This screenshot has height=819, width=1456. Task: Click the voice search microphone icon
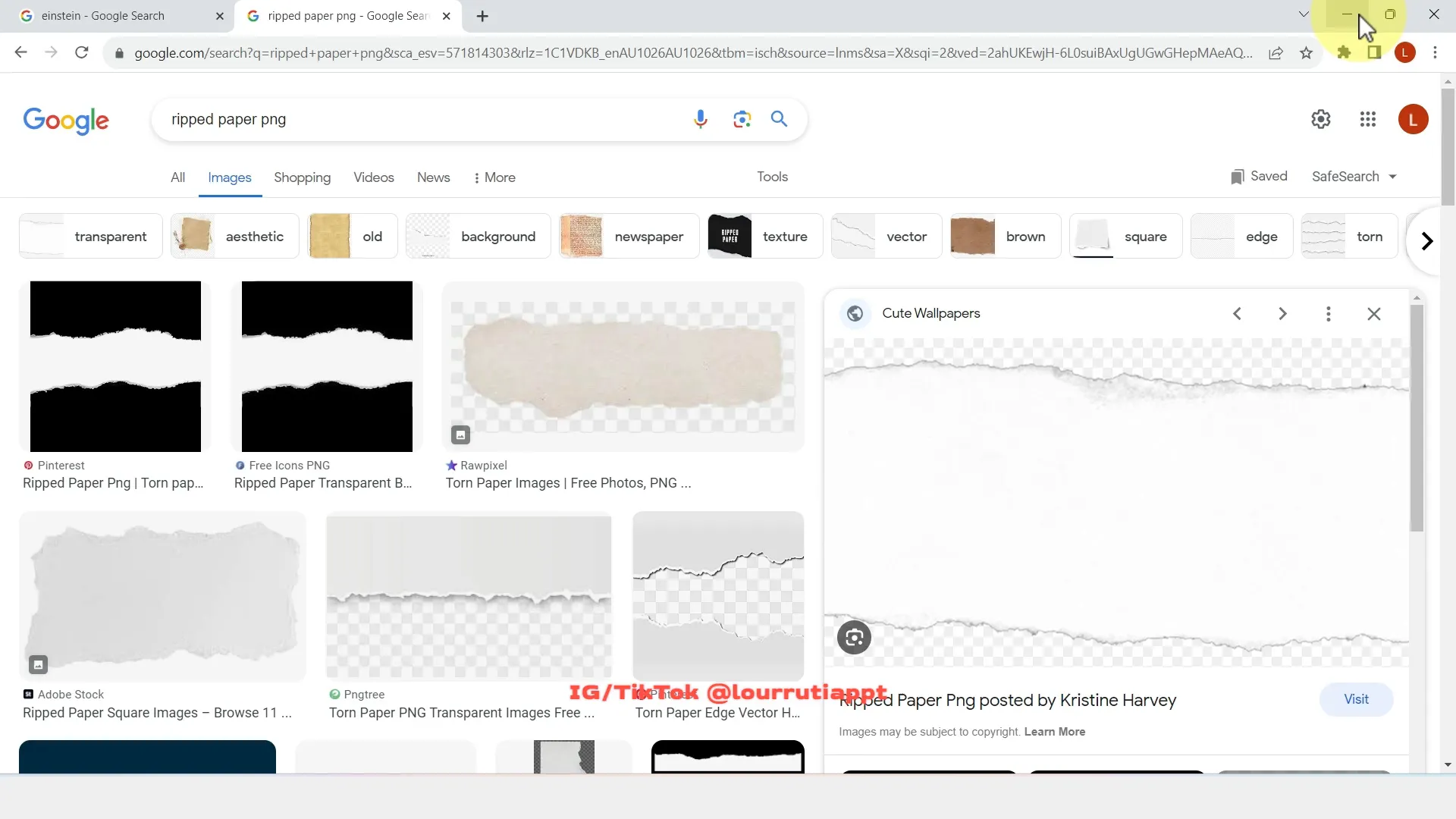700,119
